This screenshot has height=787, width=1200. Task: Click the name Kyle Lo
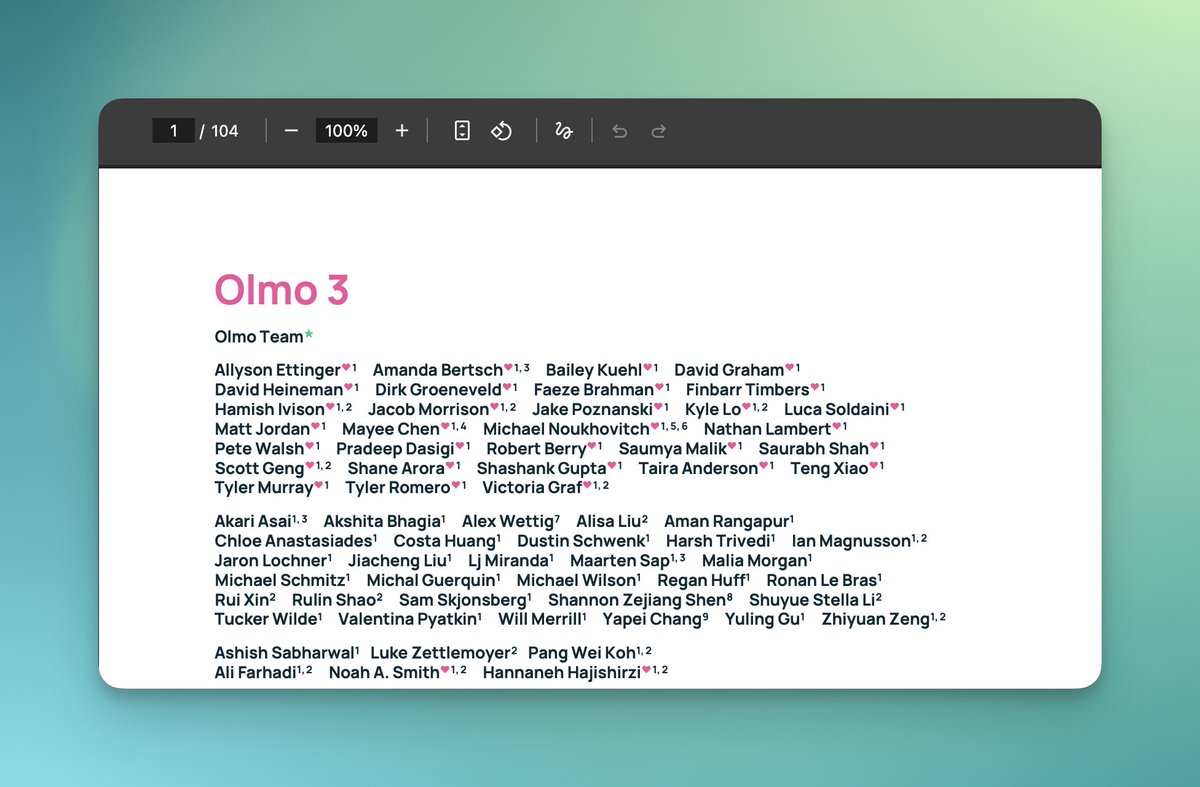click(713, 410)
